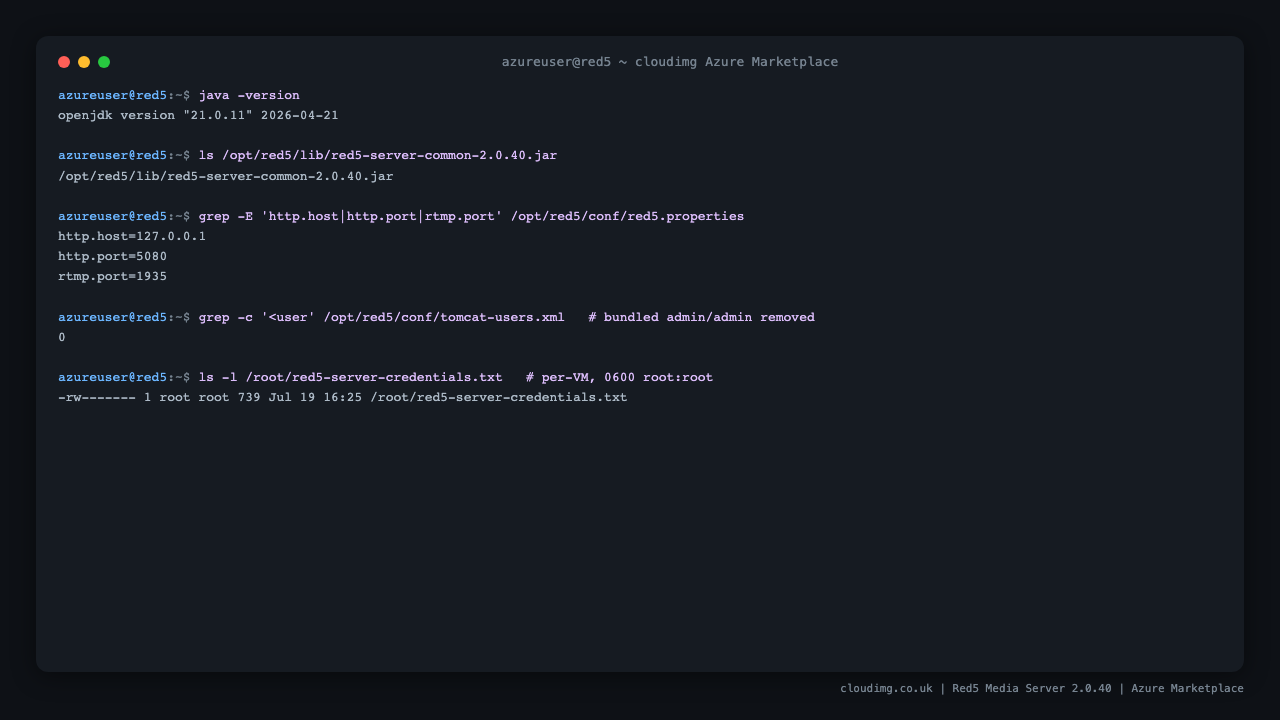Click the yellow minimize window dot

[84, 62]
